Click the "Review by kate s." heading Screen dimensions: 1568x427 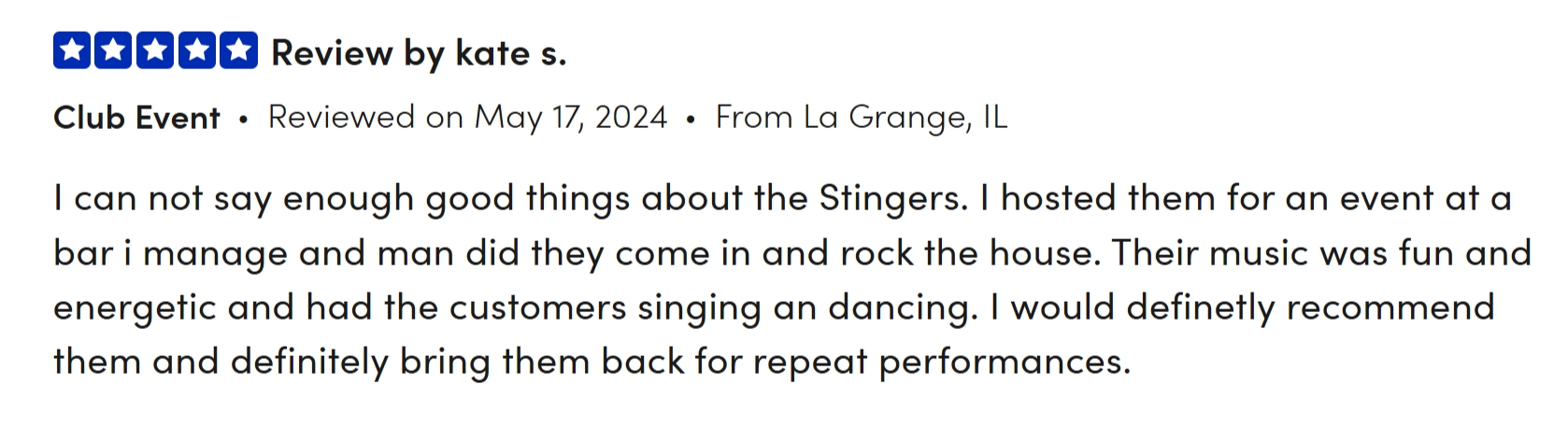[419, 53]
